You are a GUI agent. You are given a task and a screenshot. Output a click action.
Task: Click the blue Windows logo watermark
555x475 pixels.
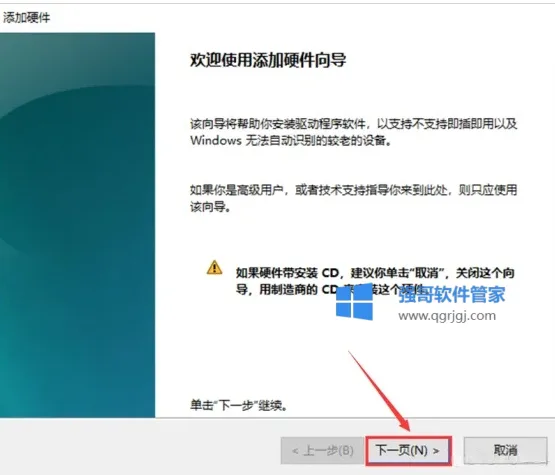[x=354, y=302]
